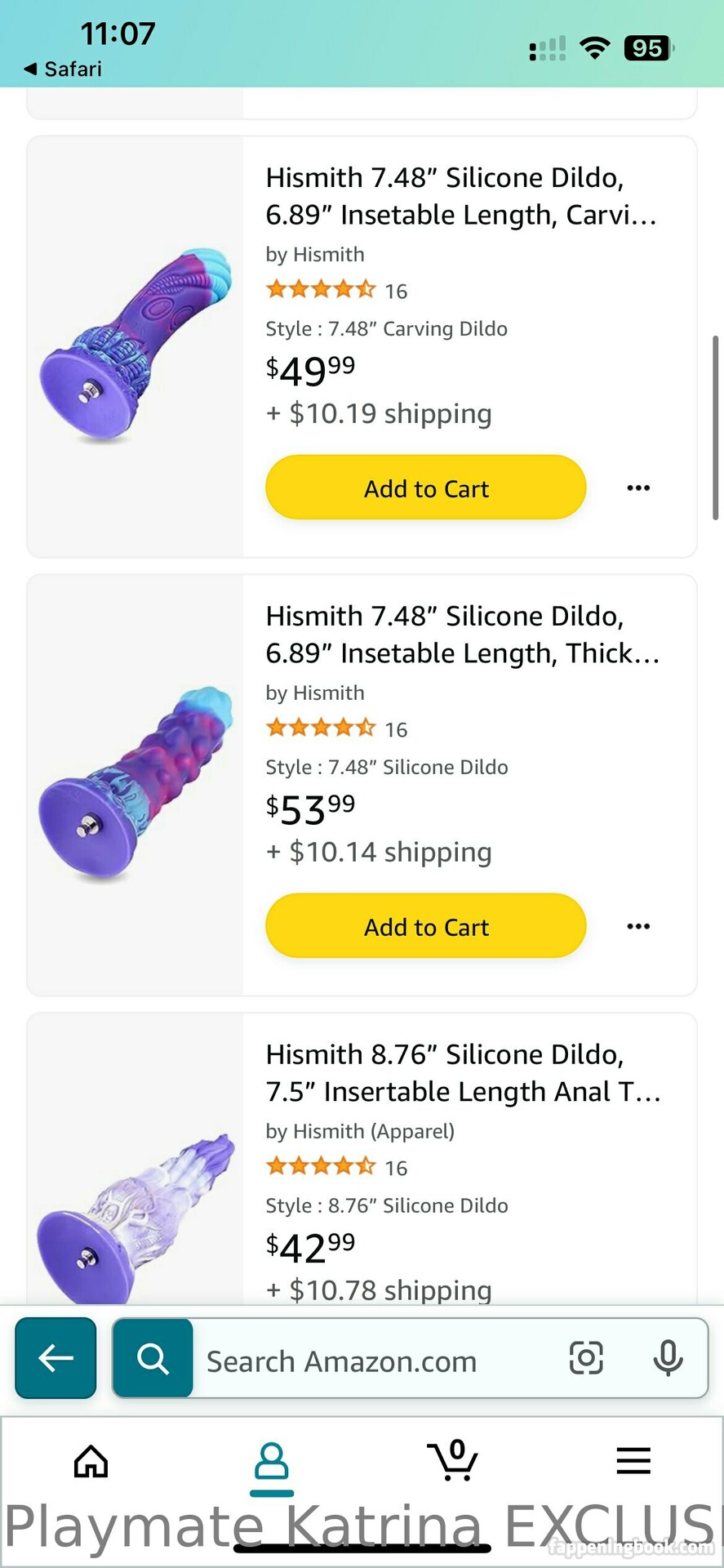This screenshot has width=724, height=1568.
Task: Return to Safari via back link
Action: click(x=64, y=69)
